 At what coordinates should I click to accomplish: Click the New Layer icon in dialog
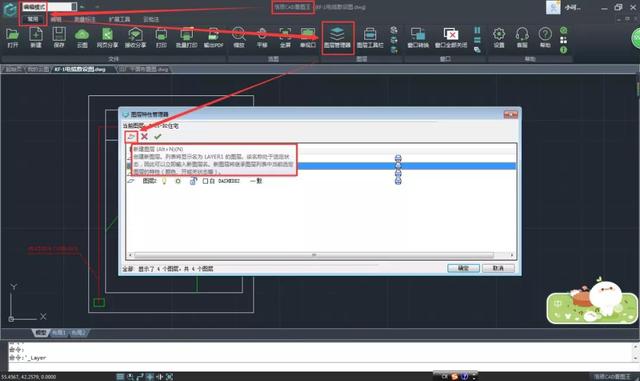[131, 137]
